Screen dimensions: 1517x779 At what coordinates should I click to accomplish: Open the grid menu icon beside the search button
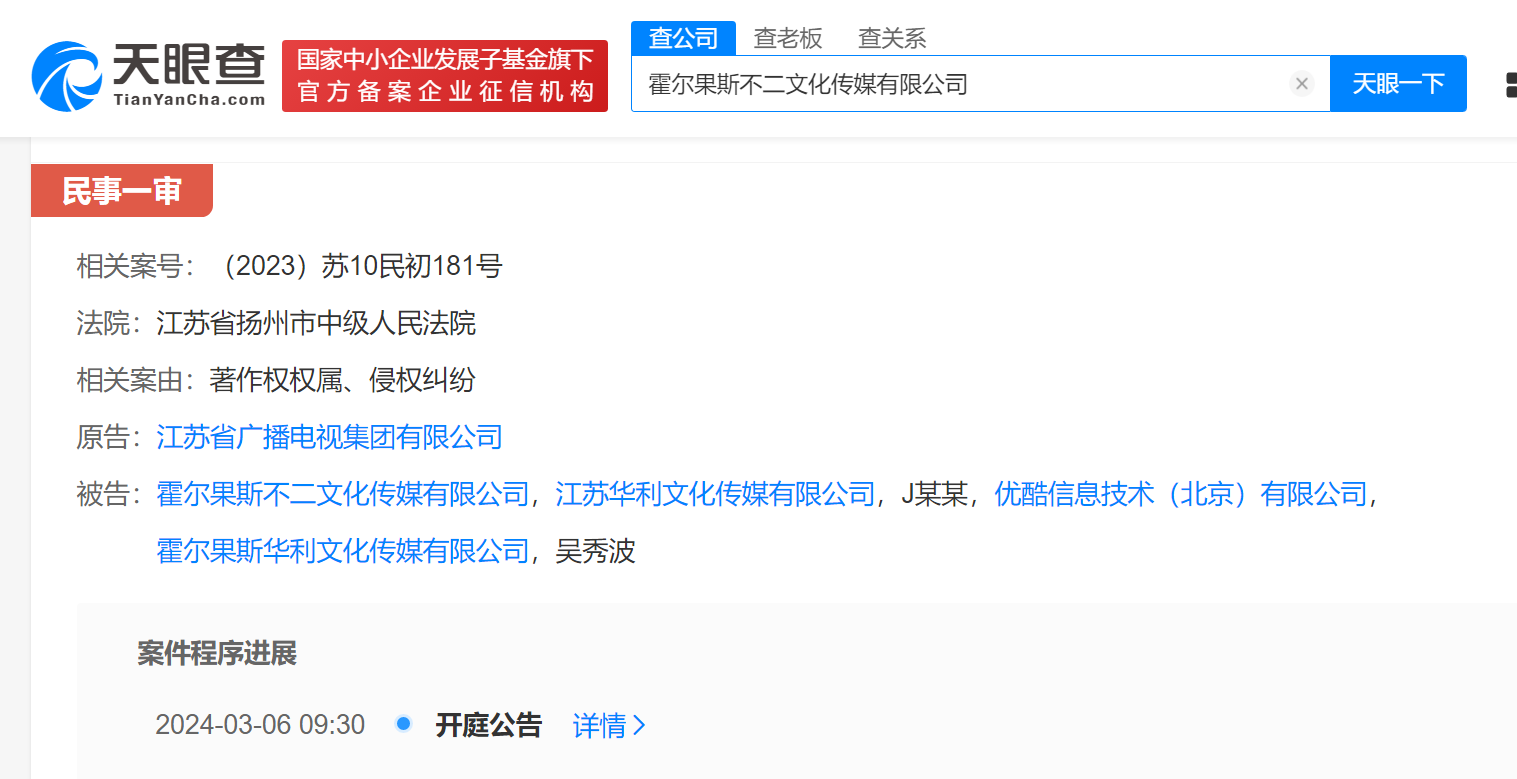(x=1510, y=84)
